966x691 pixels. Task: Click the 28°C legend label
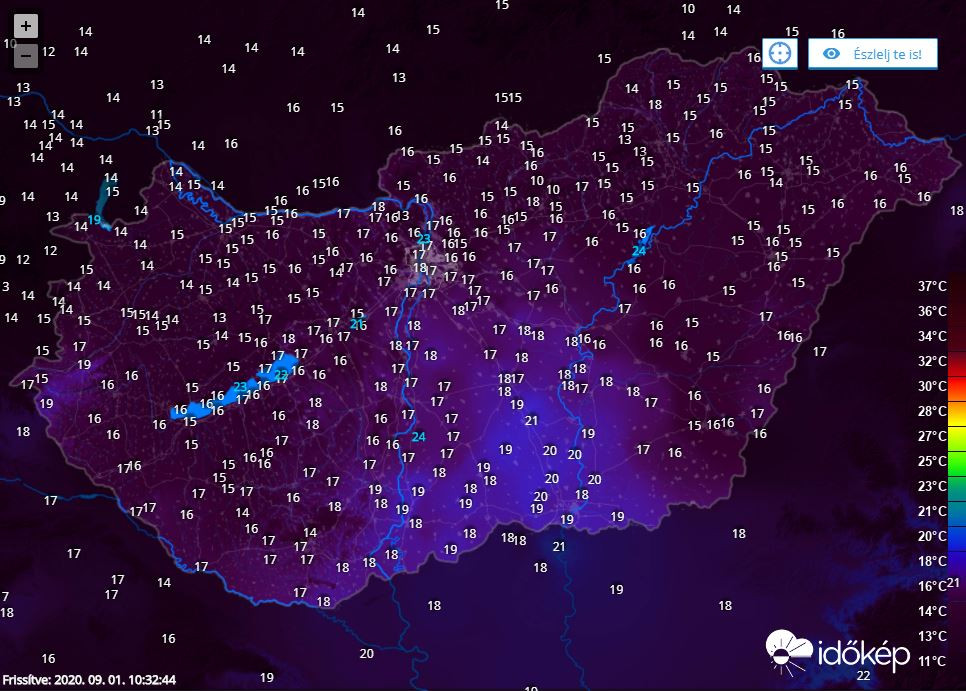click(x=932, y=411)
